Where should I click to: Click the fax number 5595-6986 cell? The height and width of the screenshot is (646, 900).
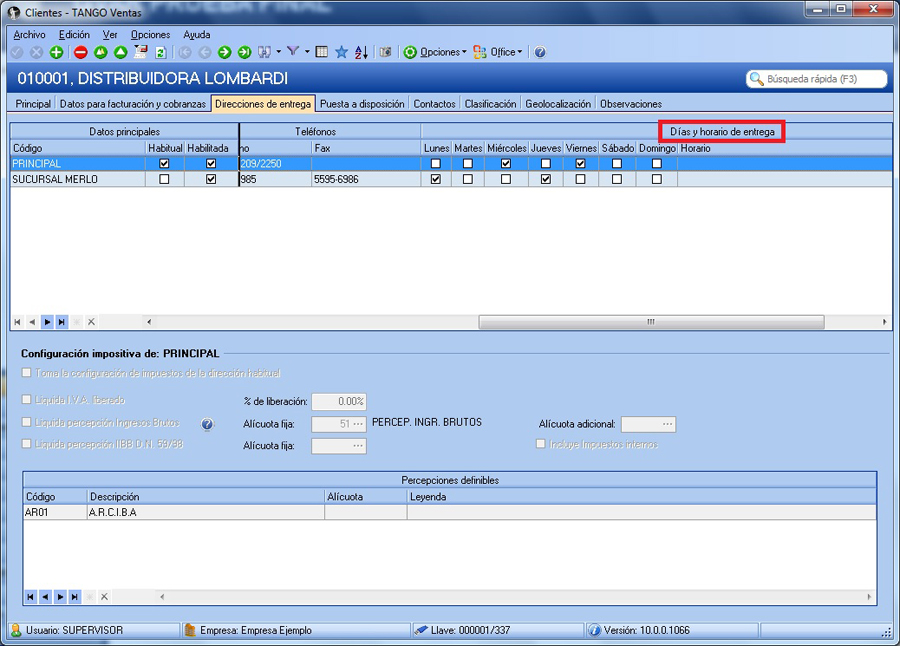pos(366,179)
